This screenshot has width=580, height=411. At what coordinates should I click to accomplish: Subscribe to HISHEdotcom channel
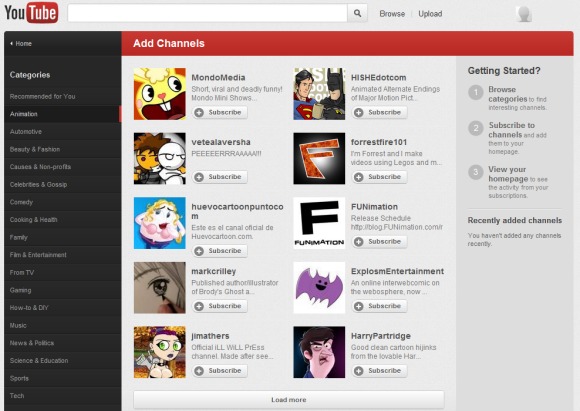pyautogui.click(x=380, y=112)
